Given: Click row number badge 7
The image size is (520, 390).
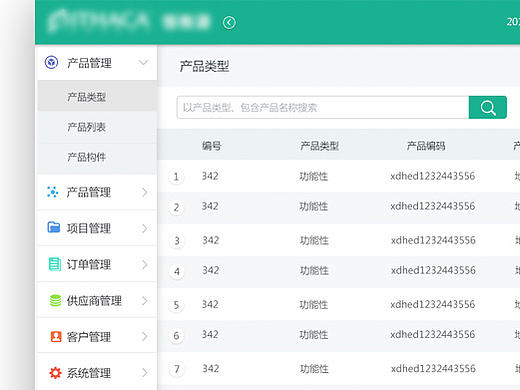Looking at the screenshot, I should pyautogui.click(x=177, y=369).
